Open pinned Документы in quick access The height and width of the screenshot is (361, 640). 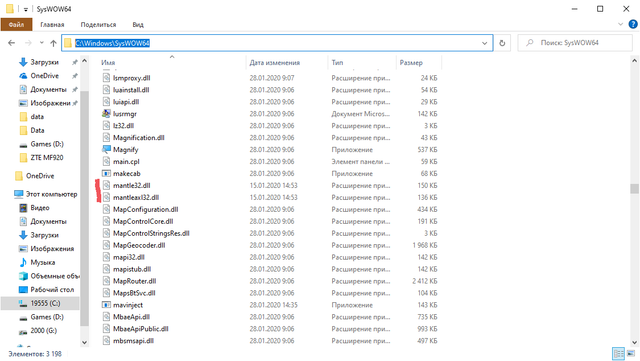click(48, 89)
